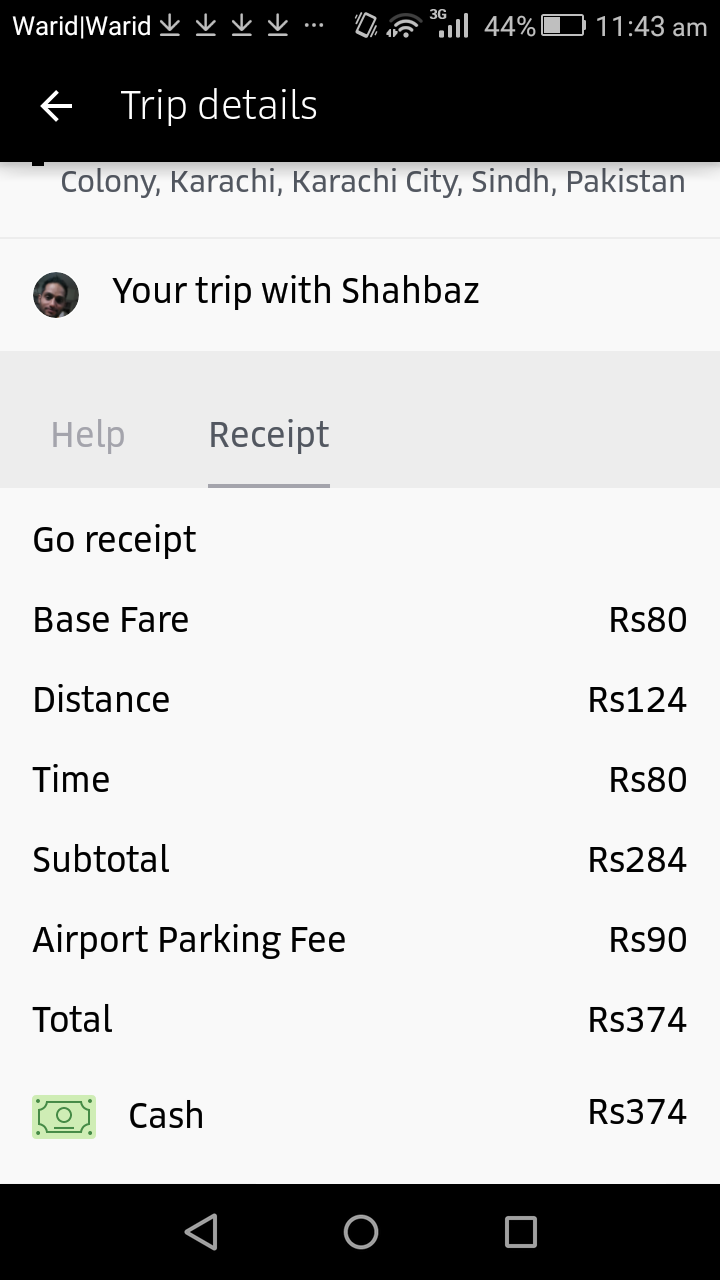Tap the Base Fare line item
Image resolution: width=720 pixels, height=1280 pixels.
(x=111, y=620)
